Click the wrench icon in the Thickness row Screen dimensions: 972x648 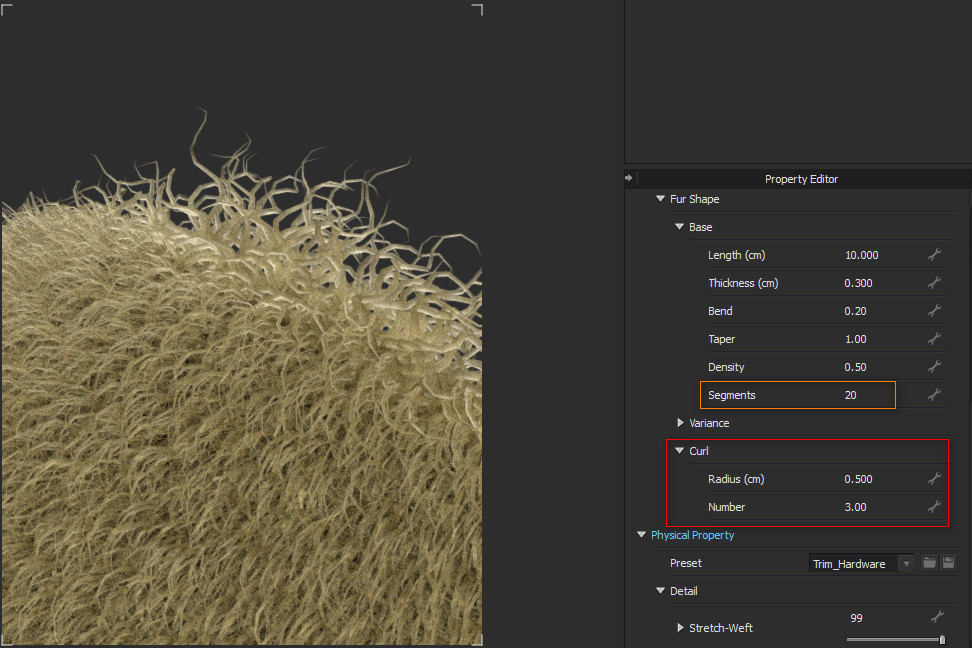click(x=934, y=283)
